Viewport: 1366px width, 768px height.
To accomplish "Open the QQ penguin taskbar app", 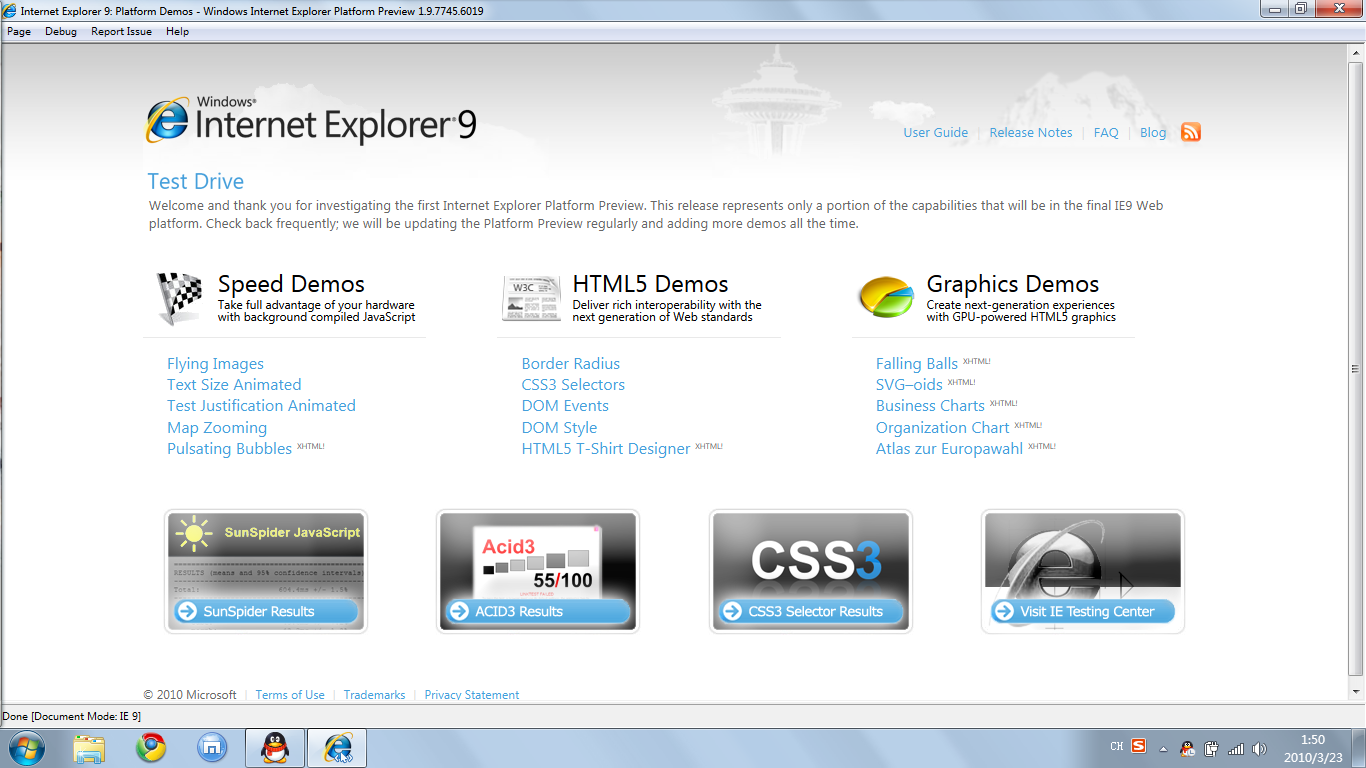I will click(x=275, y=747).
